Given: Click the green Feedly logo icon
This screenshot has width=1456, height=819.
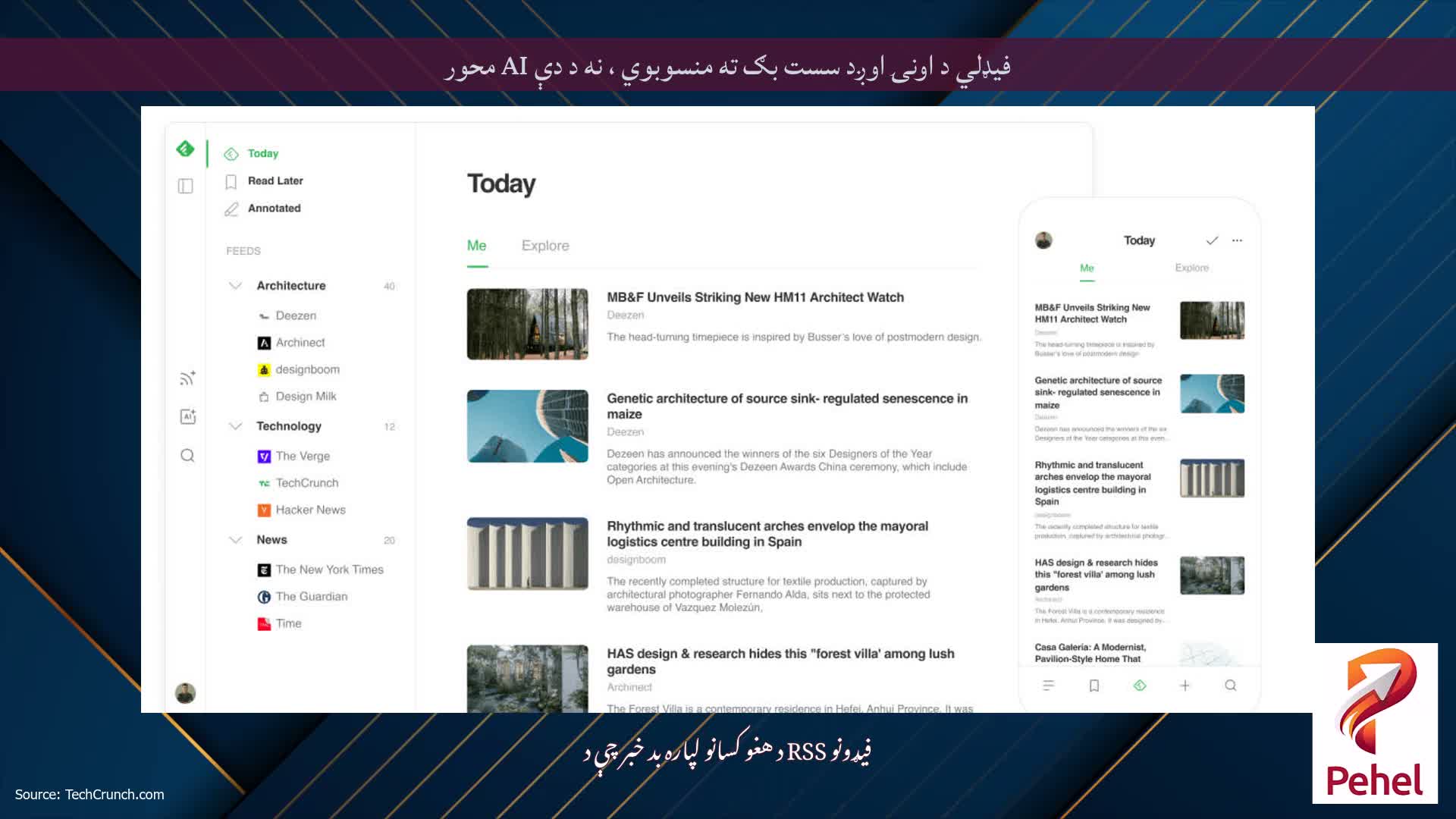Looking at the screenshot, I should pos(185,149).
